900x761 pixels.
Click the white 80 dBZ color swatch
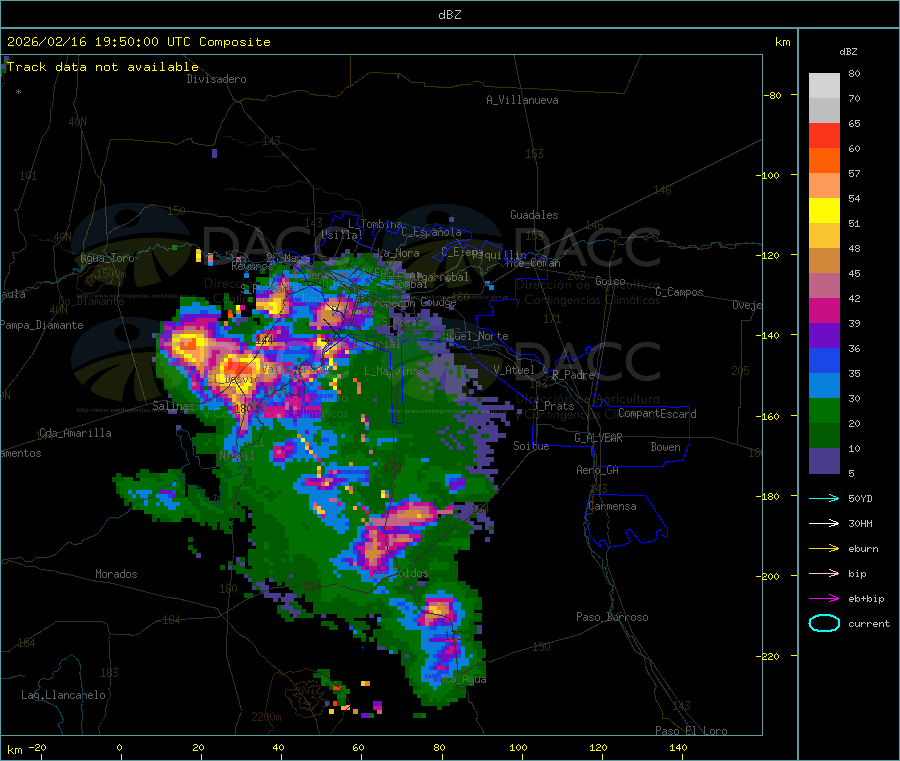[824, 86]
